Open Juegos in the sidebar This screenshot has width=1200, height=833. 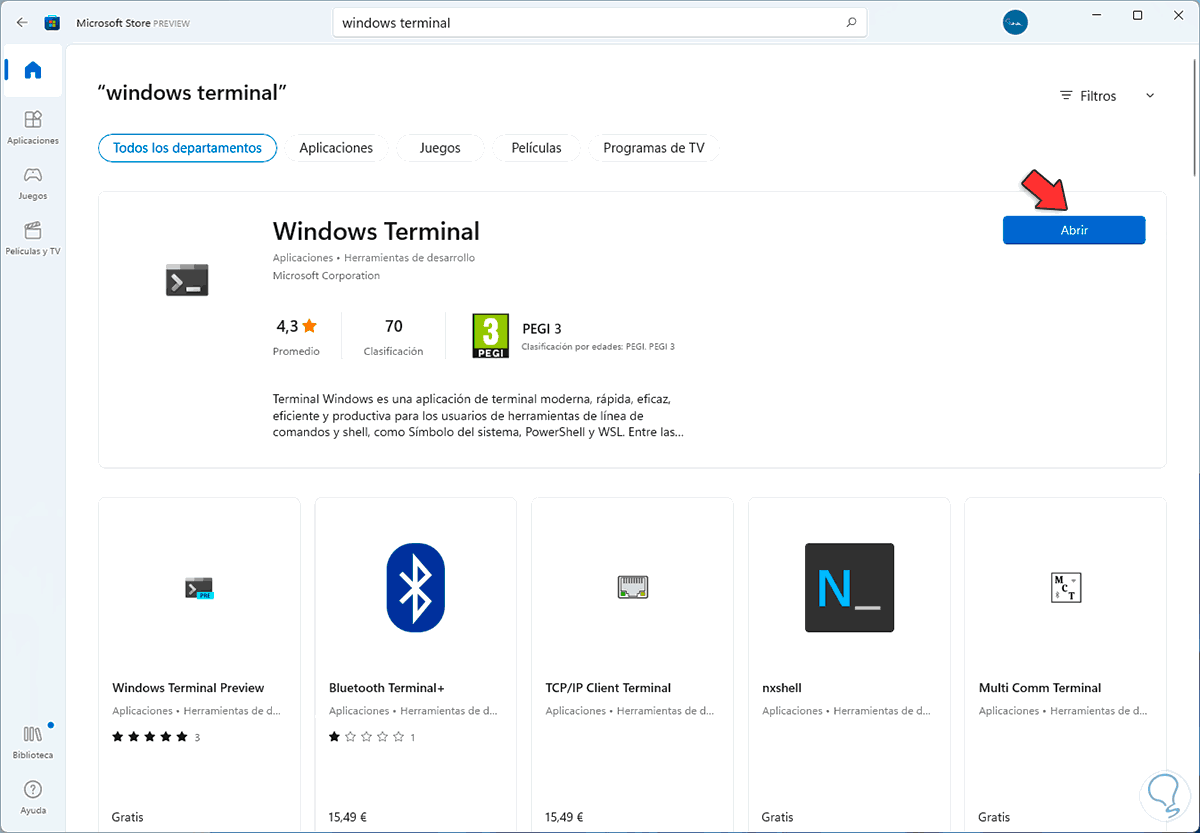click(33, 183)
